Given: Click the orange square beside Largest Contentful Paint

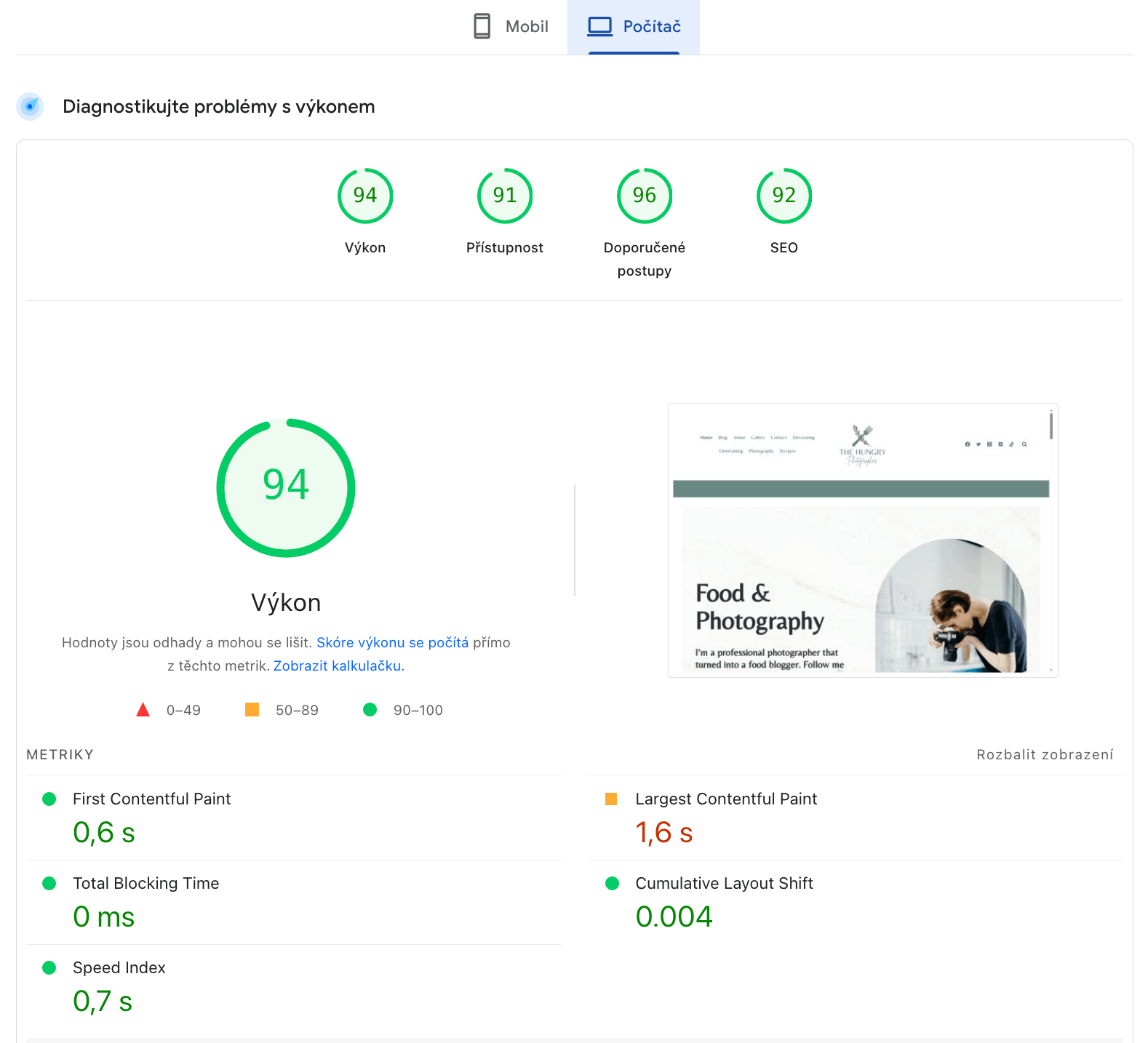Looking at the screenshot, I should tap(611, 799).
